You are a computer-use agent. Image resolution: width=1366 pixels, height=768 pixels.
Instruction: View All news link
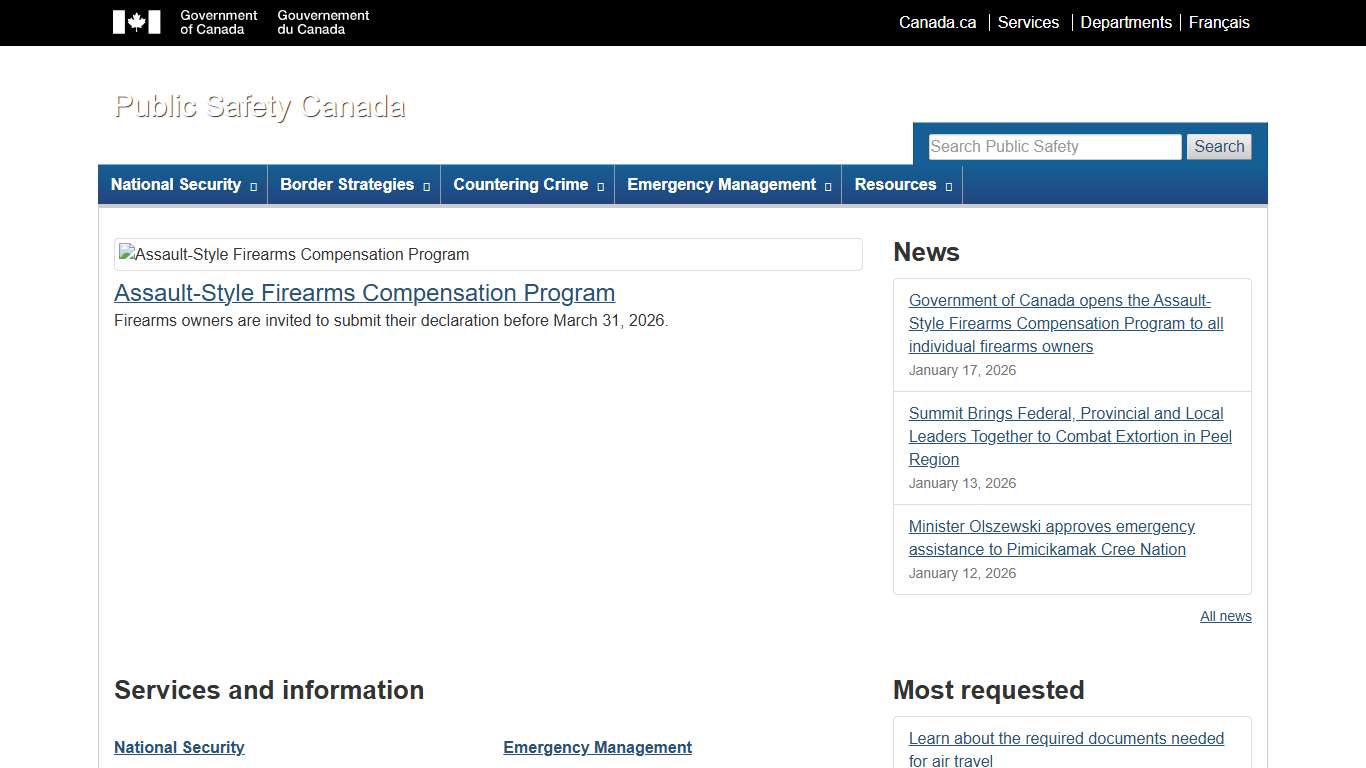(1225, 616)
